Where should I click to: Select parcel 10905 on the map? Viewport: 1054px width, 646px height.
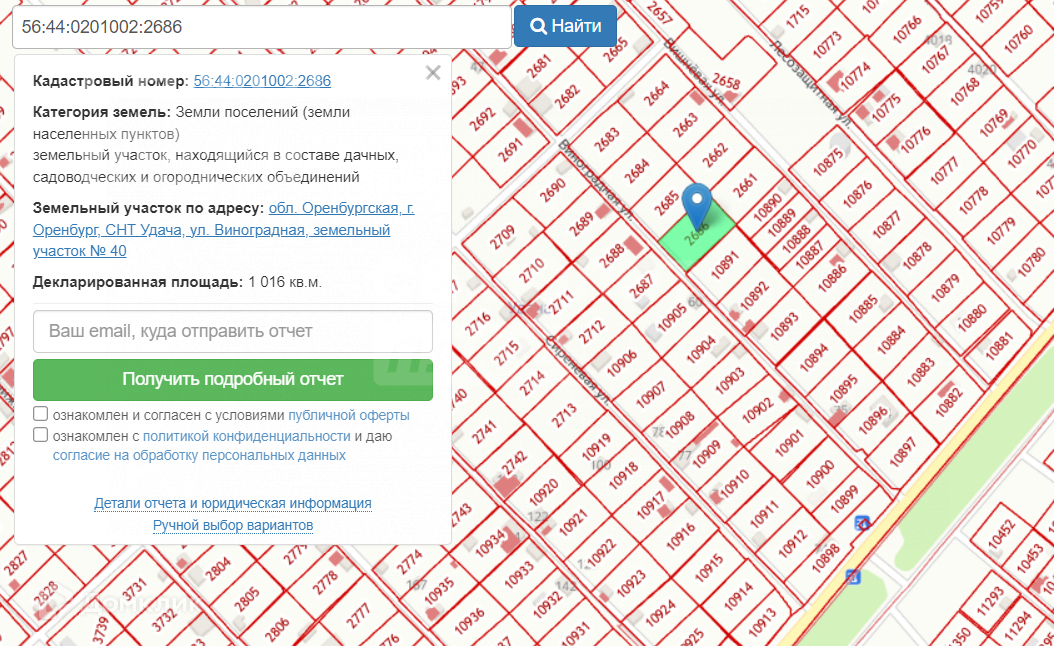[x=672, y=317]
